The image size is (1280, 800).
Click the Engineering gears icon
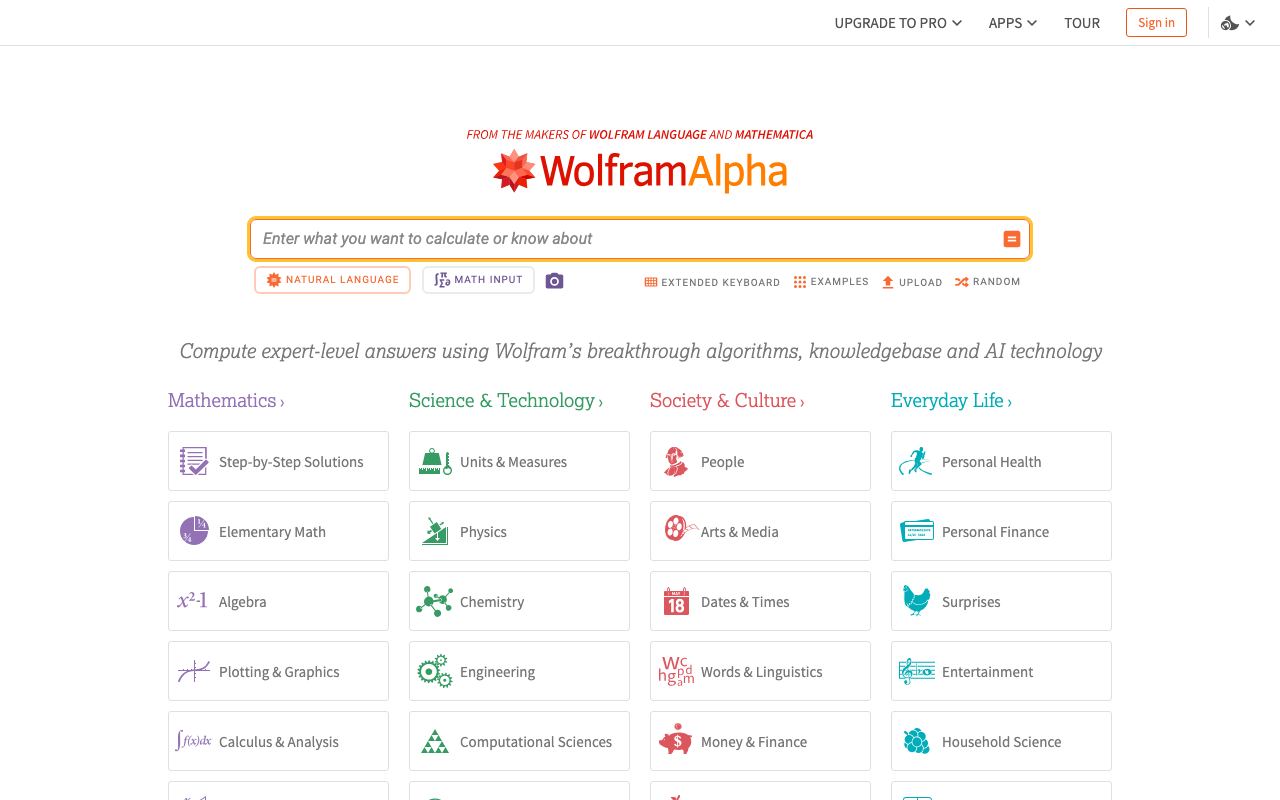tap(434, 671)
